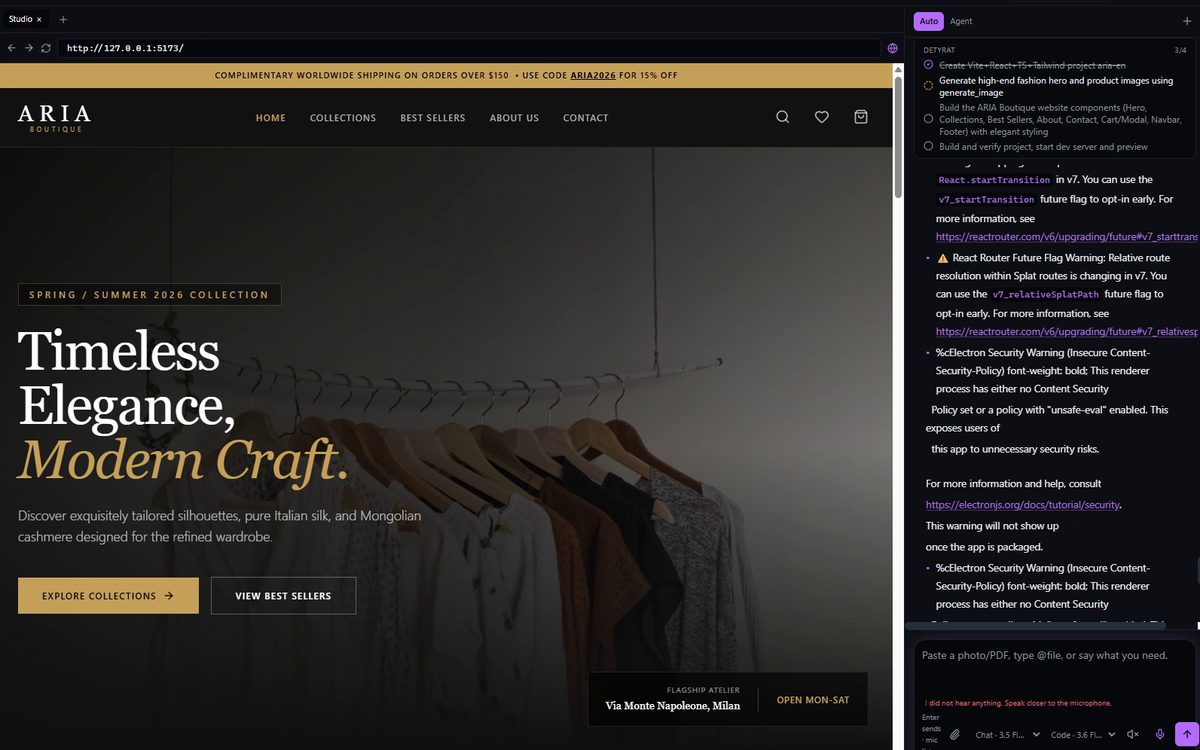Click the v7_startTransition code tag

[986, 199]
